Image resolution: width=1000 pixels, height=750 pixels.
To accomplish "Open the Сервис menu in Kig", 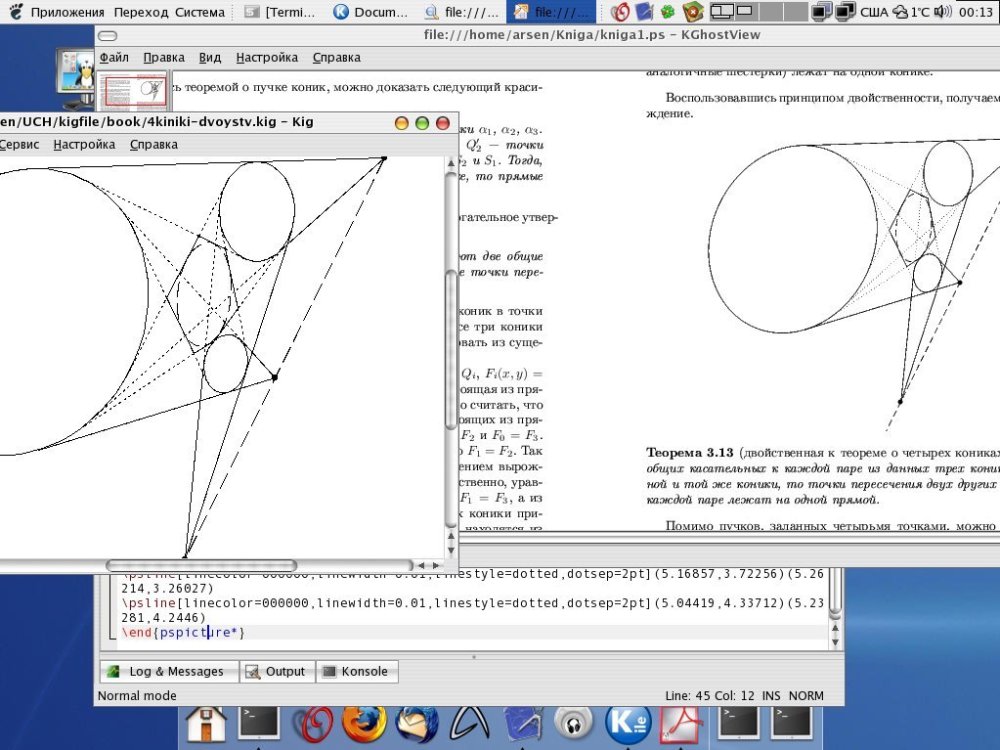I will pos(18,145).
